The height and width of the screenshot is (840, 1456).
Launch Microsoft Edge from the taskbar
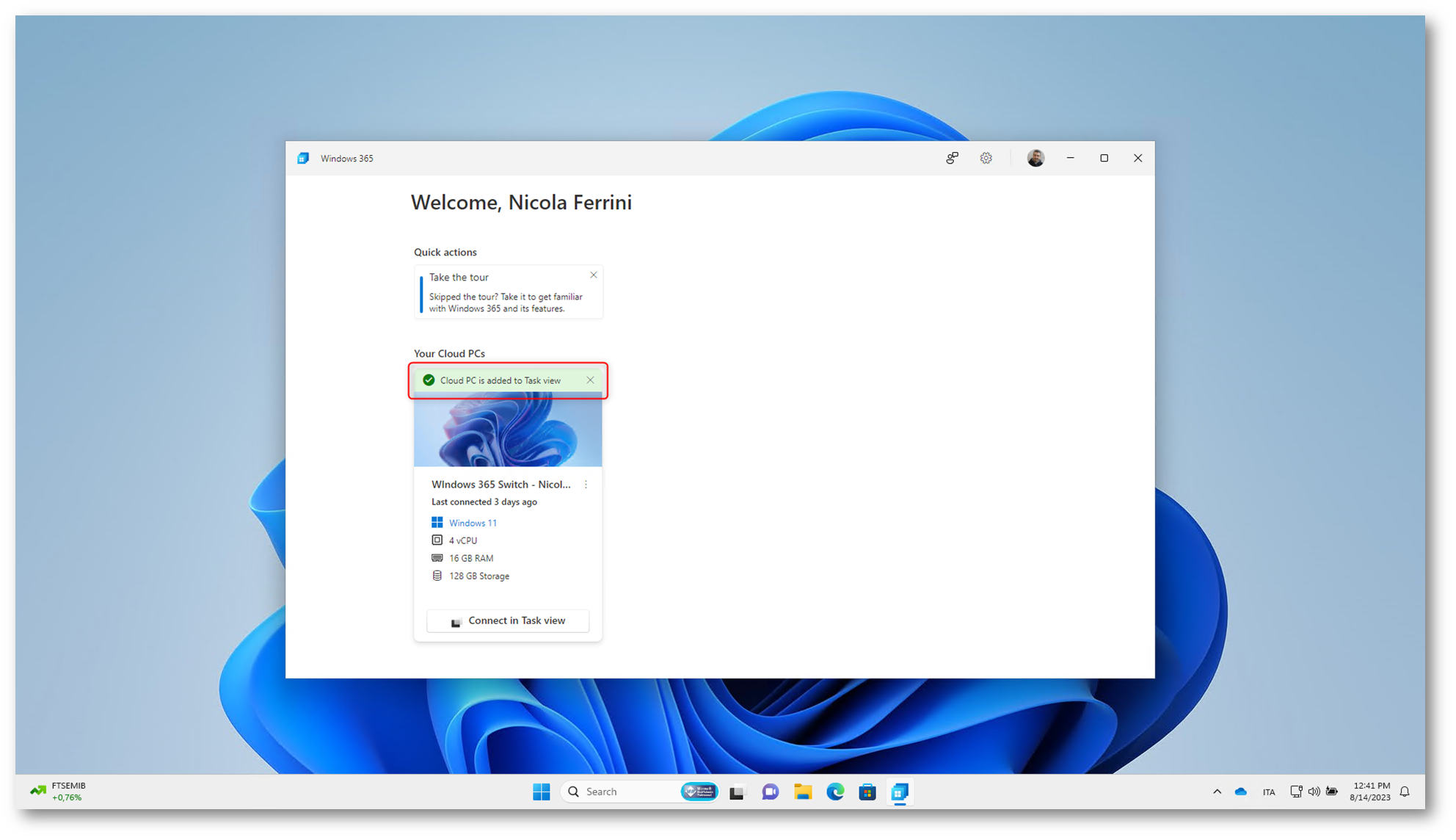(835, 792)
